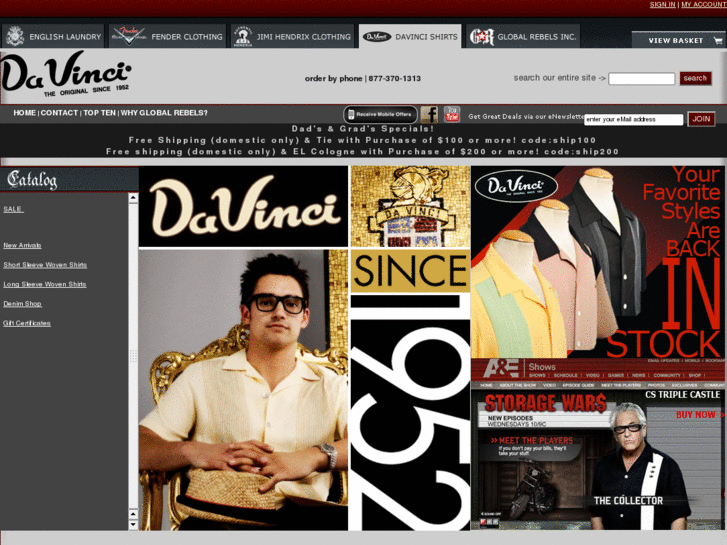Click the Back In Stock shirts banner
This screenshot has height=545, width=727.
(x=598, y=262)
